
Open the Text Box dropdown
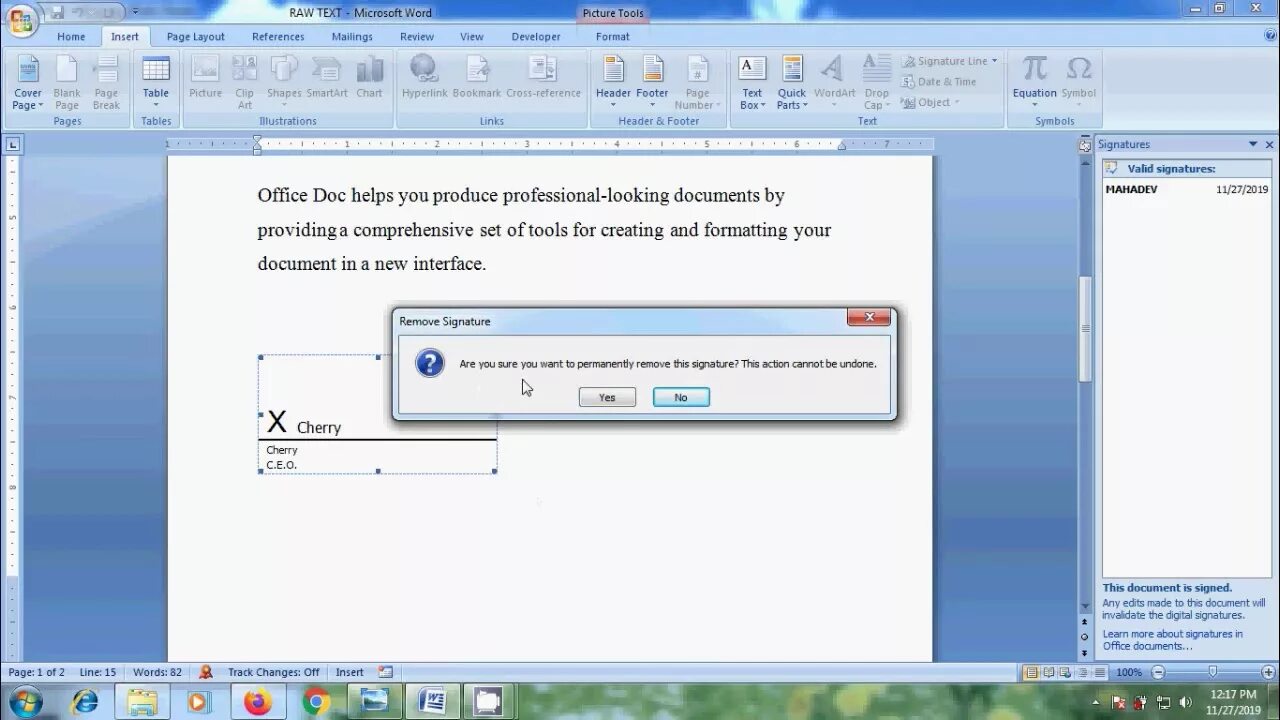pyautogui.click(x=751, y=83)
